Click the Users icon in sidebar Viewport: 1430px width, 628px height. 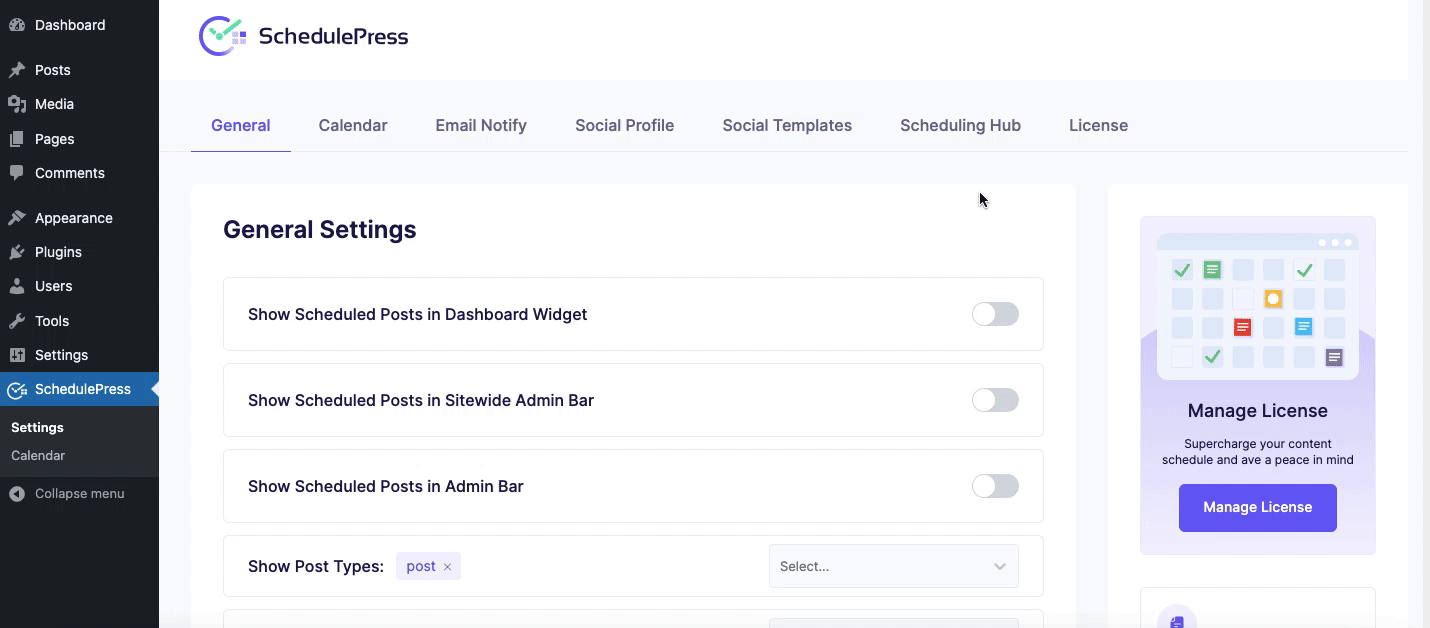(17, 286)
